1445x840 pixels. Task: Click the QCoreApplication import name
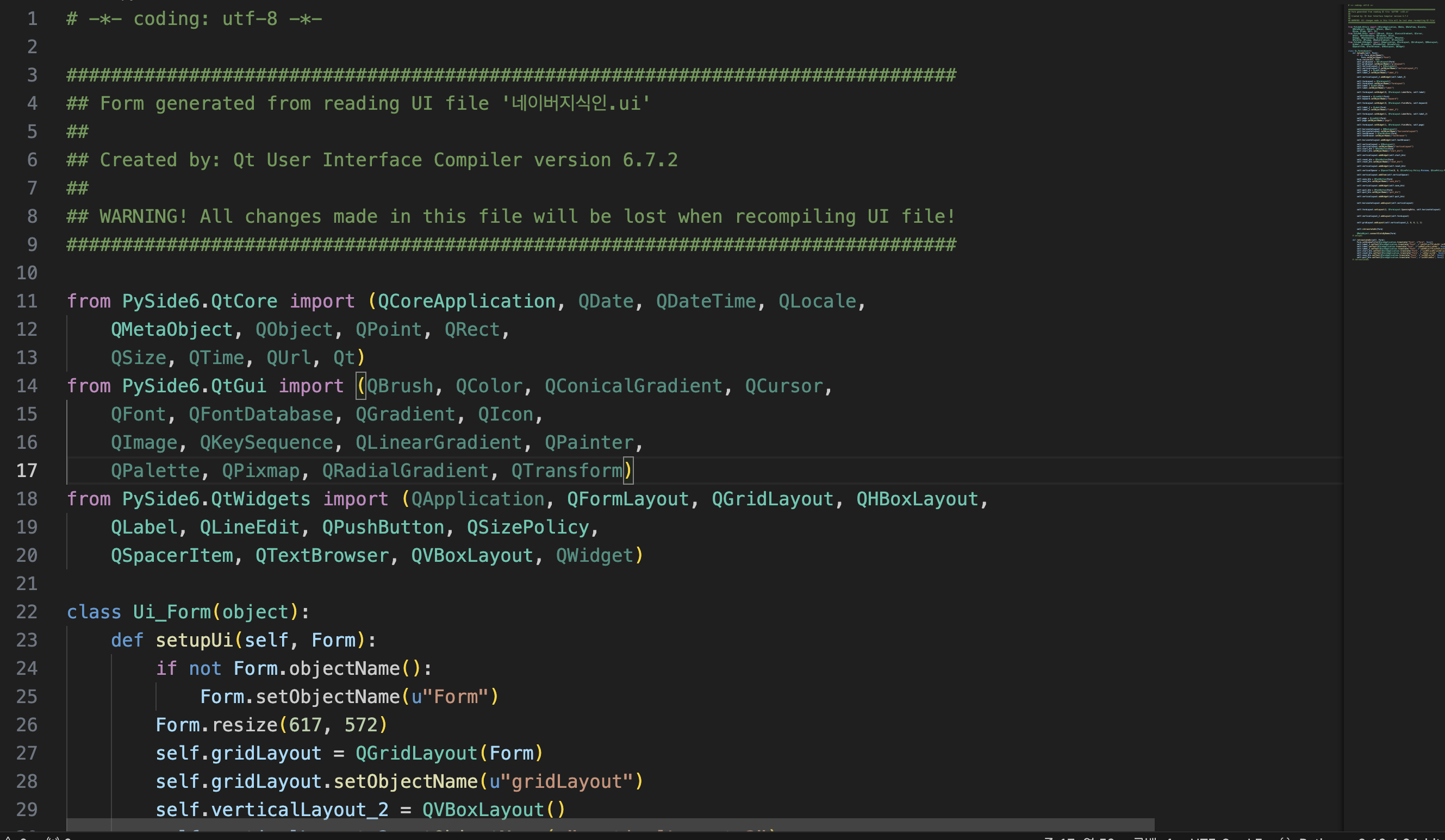point(466,302)
